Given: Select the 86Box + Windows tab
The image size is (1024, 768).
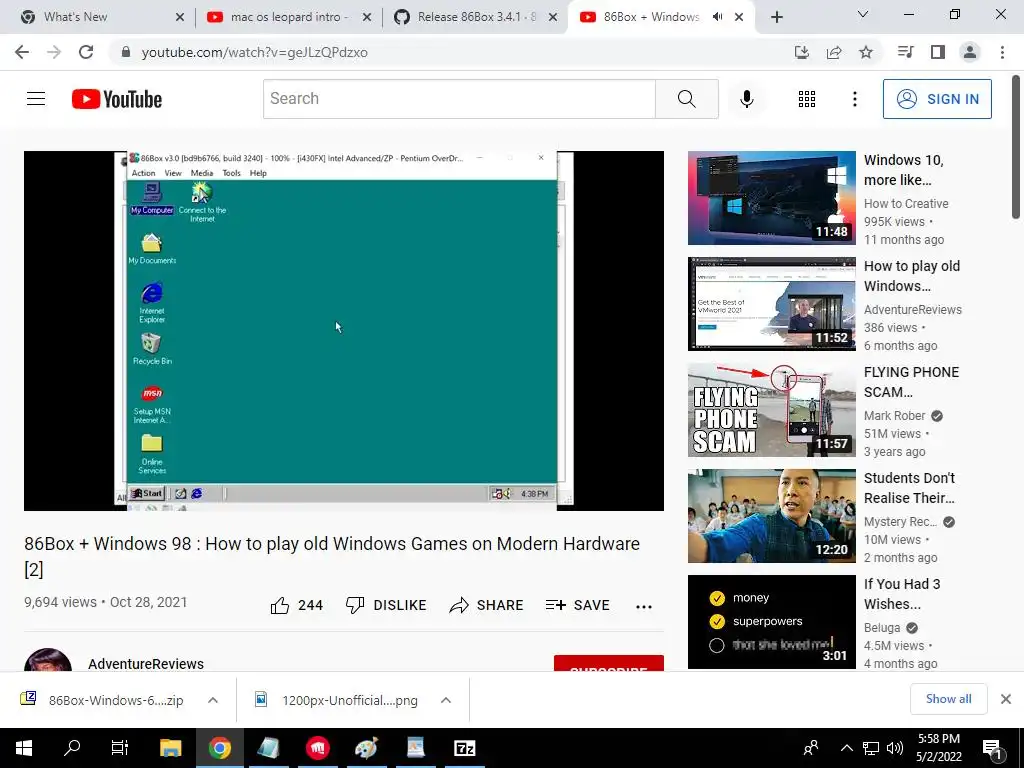Looking at the screenshot, I should [650, 17].
